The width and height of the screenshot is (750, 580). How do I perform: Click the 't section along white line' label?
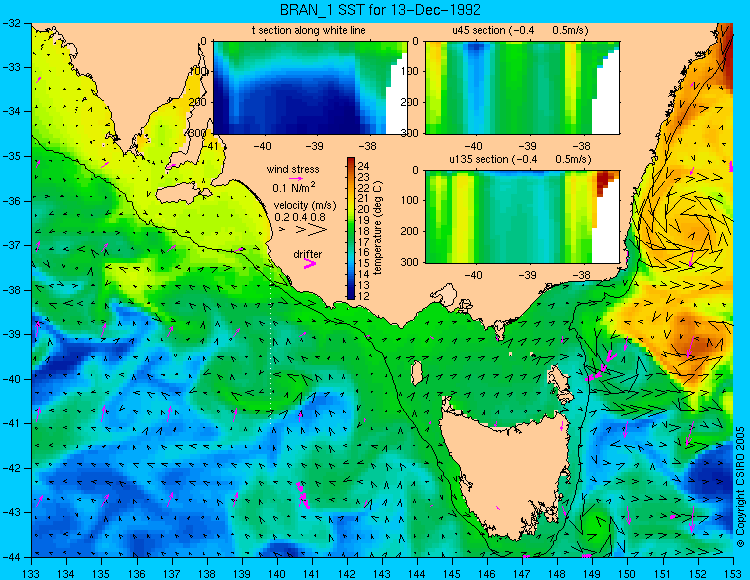click(309, 30)
